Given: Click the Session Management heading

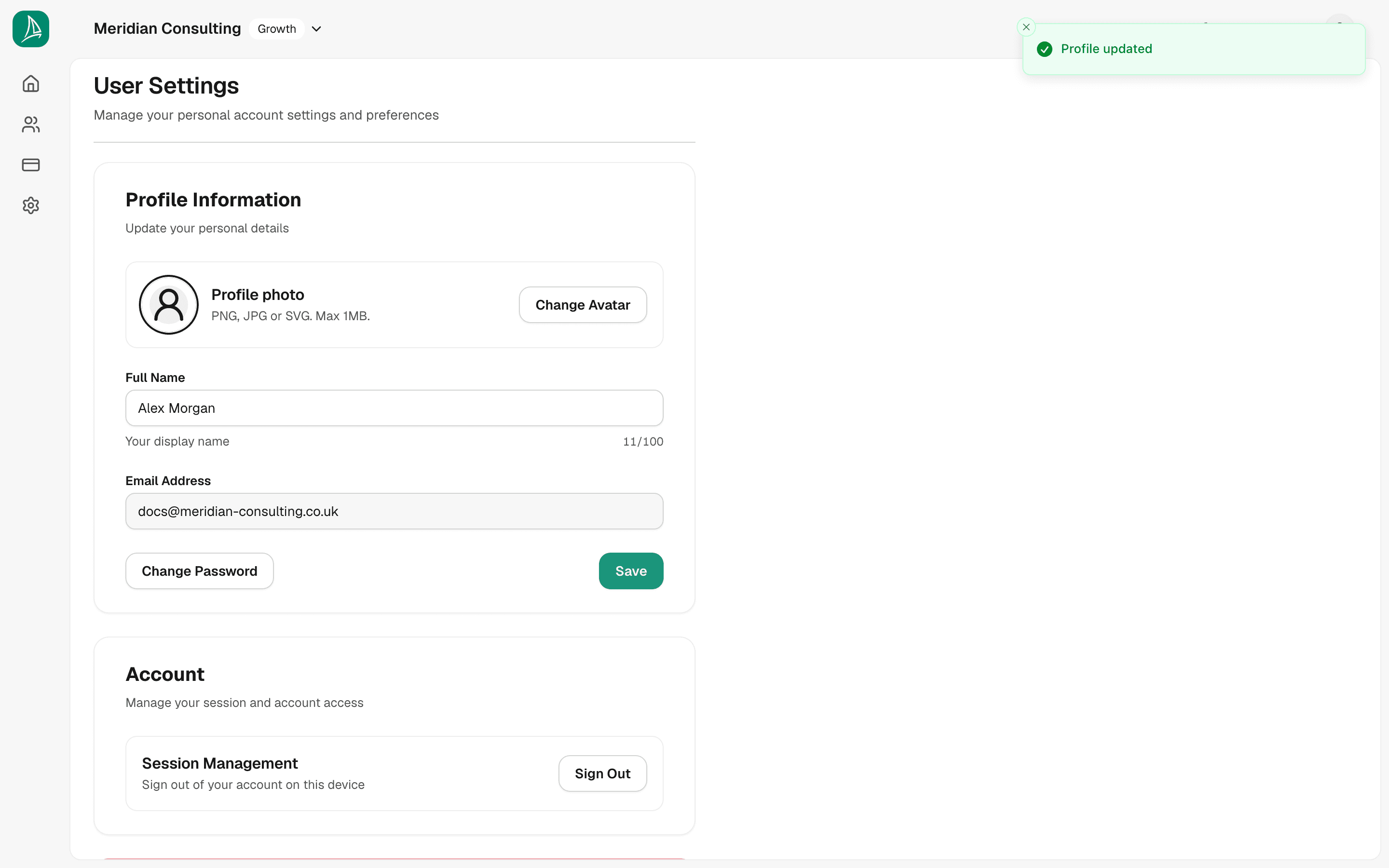Looking at the screenshot, I should (220, 763).
